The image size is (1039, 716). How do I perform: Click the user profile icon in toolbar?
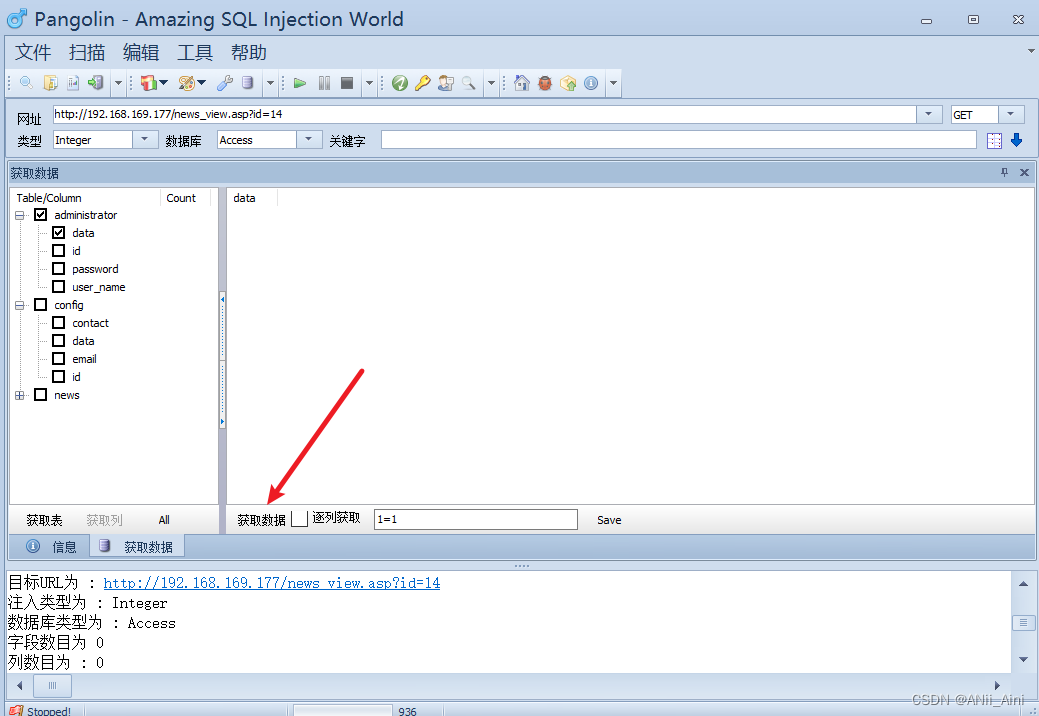[446, 83]
